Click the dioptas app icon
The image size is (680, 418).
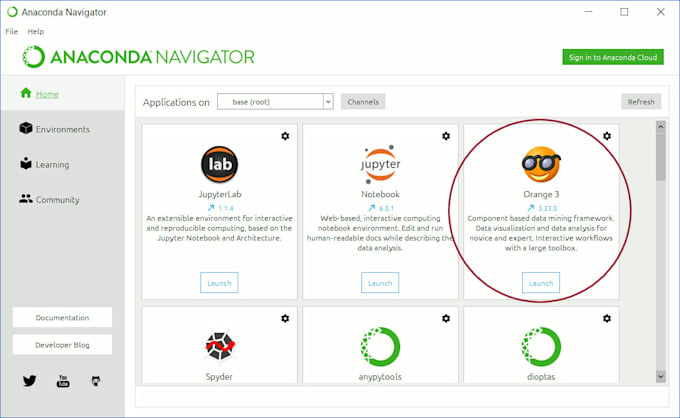541,346
